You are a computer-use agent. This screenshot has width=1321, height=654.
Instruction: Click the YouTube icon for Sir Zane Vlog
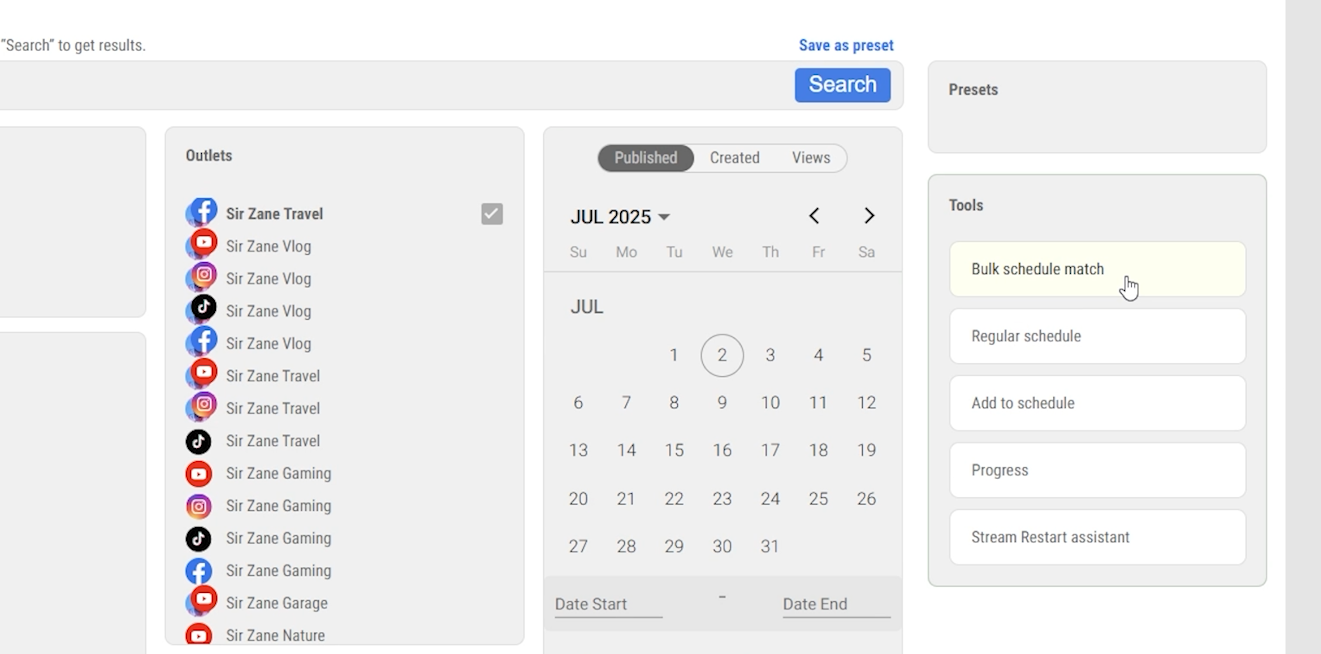tap(202, 245)
